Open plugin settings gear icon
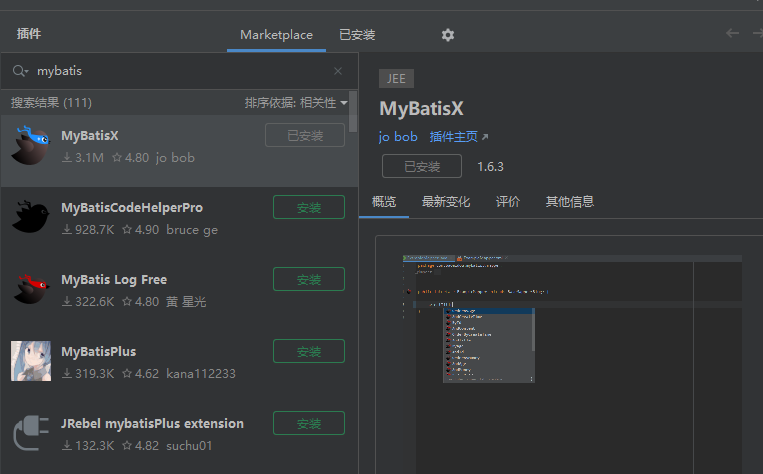 (x=448, y=35)
